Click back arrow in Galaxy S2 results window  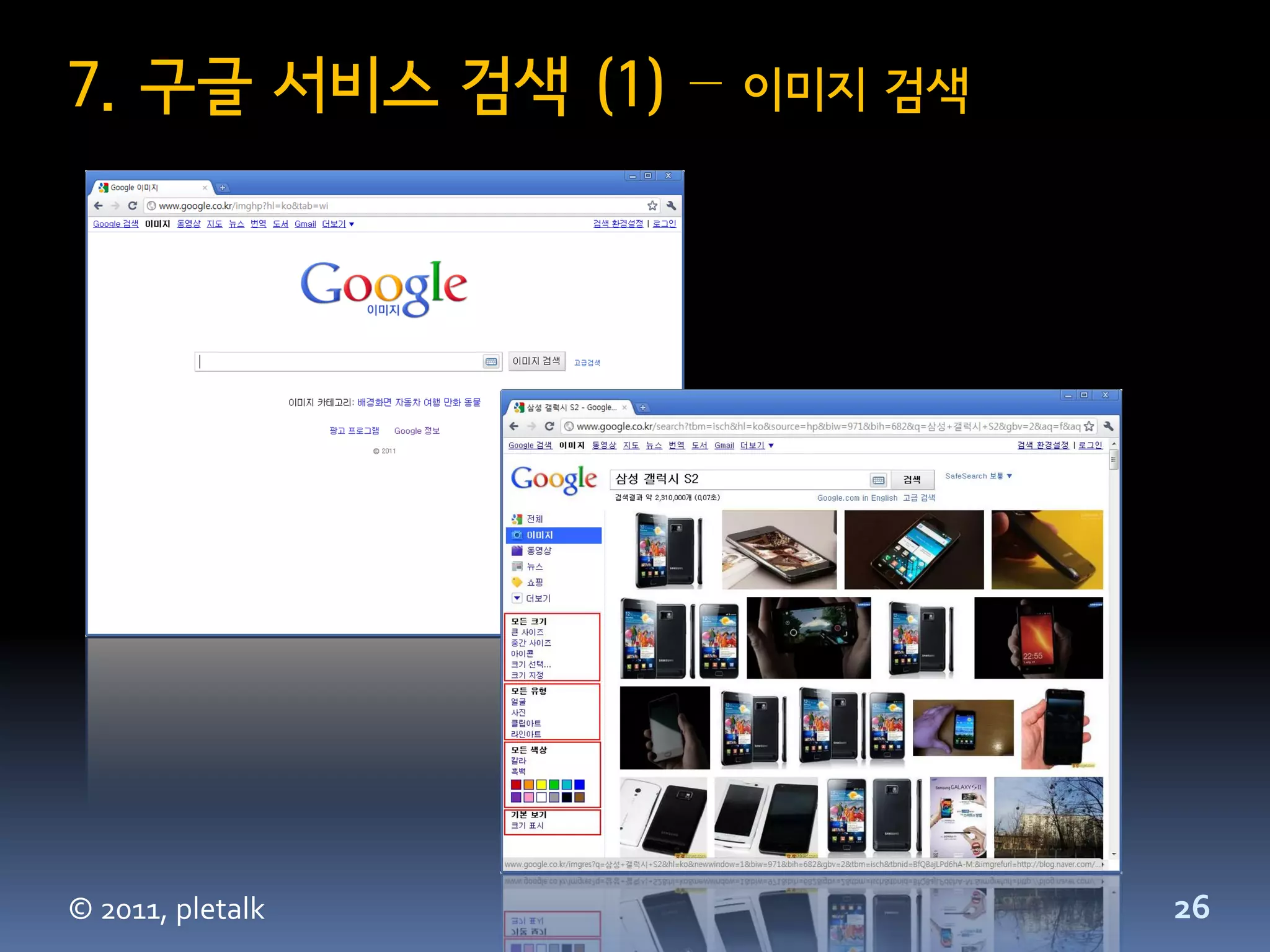(514, 426)
